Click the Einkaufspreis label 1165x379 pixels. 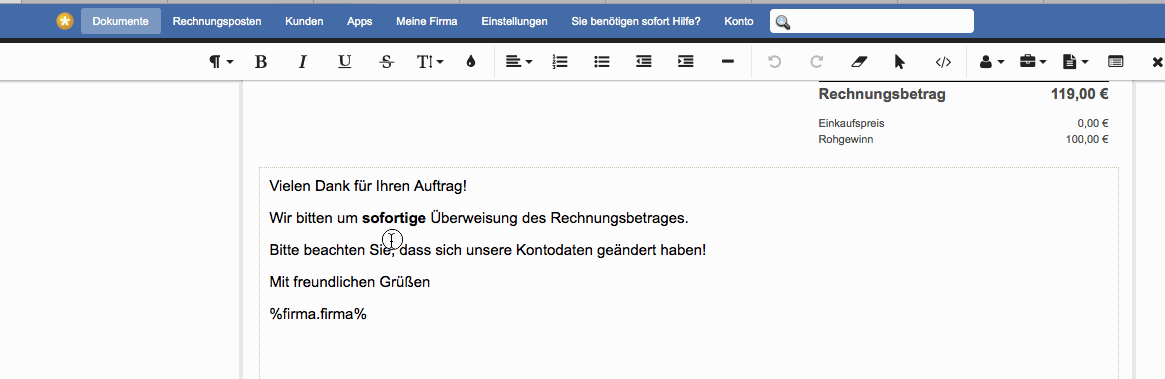click(x=851, y=123)
